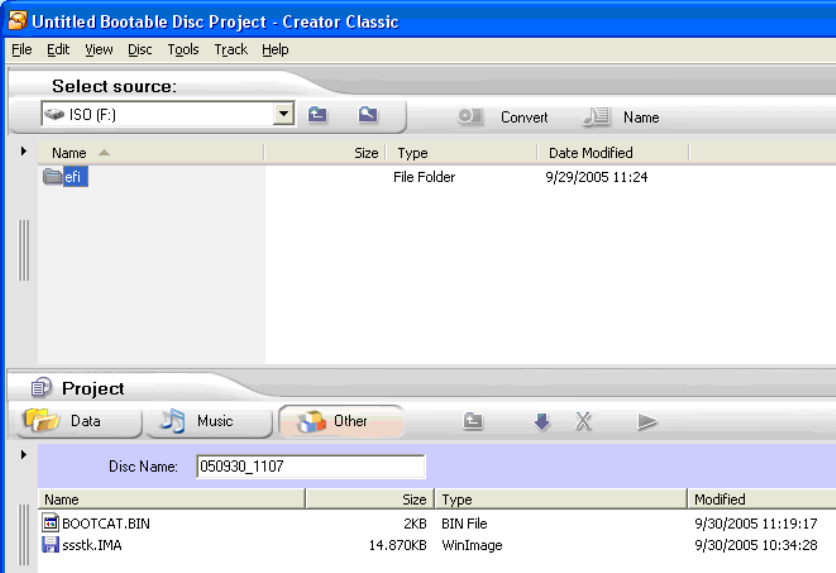Click the Disc Name input field
Image resolution: width=836 pixels, height=573 pixels.
[x=311, y=466]
